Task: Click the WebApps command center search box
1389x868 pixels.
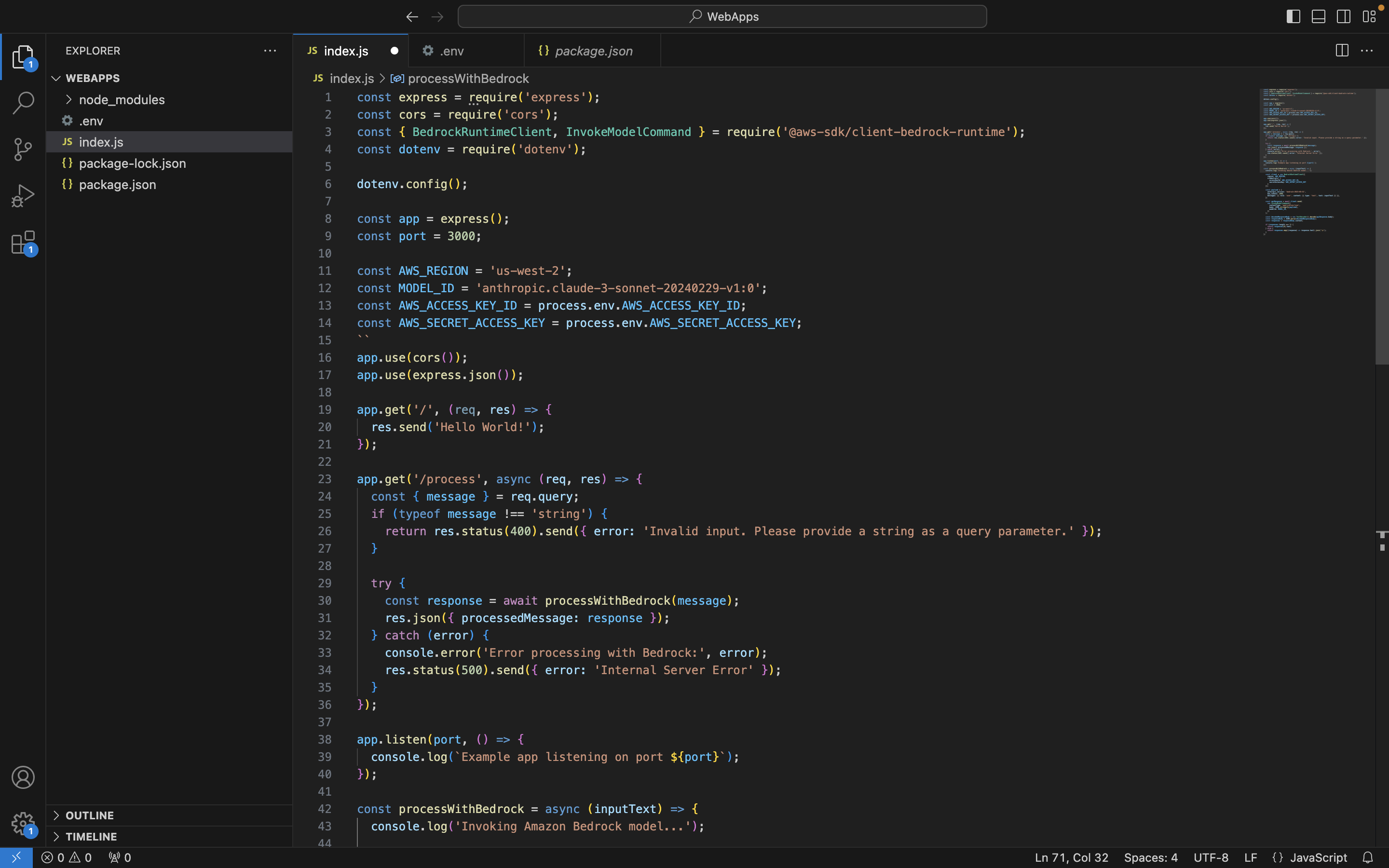Action: (722, 17)
